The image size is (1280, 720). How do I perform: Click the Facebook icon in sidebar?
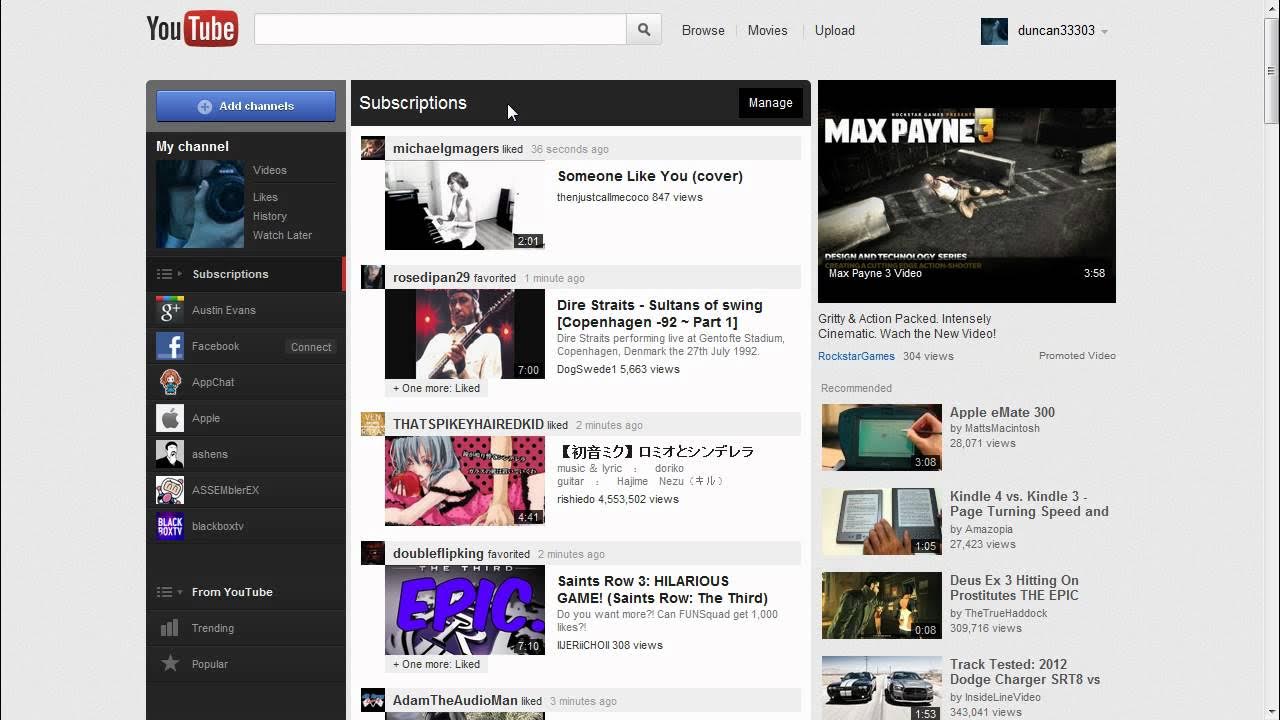170,346
